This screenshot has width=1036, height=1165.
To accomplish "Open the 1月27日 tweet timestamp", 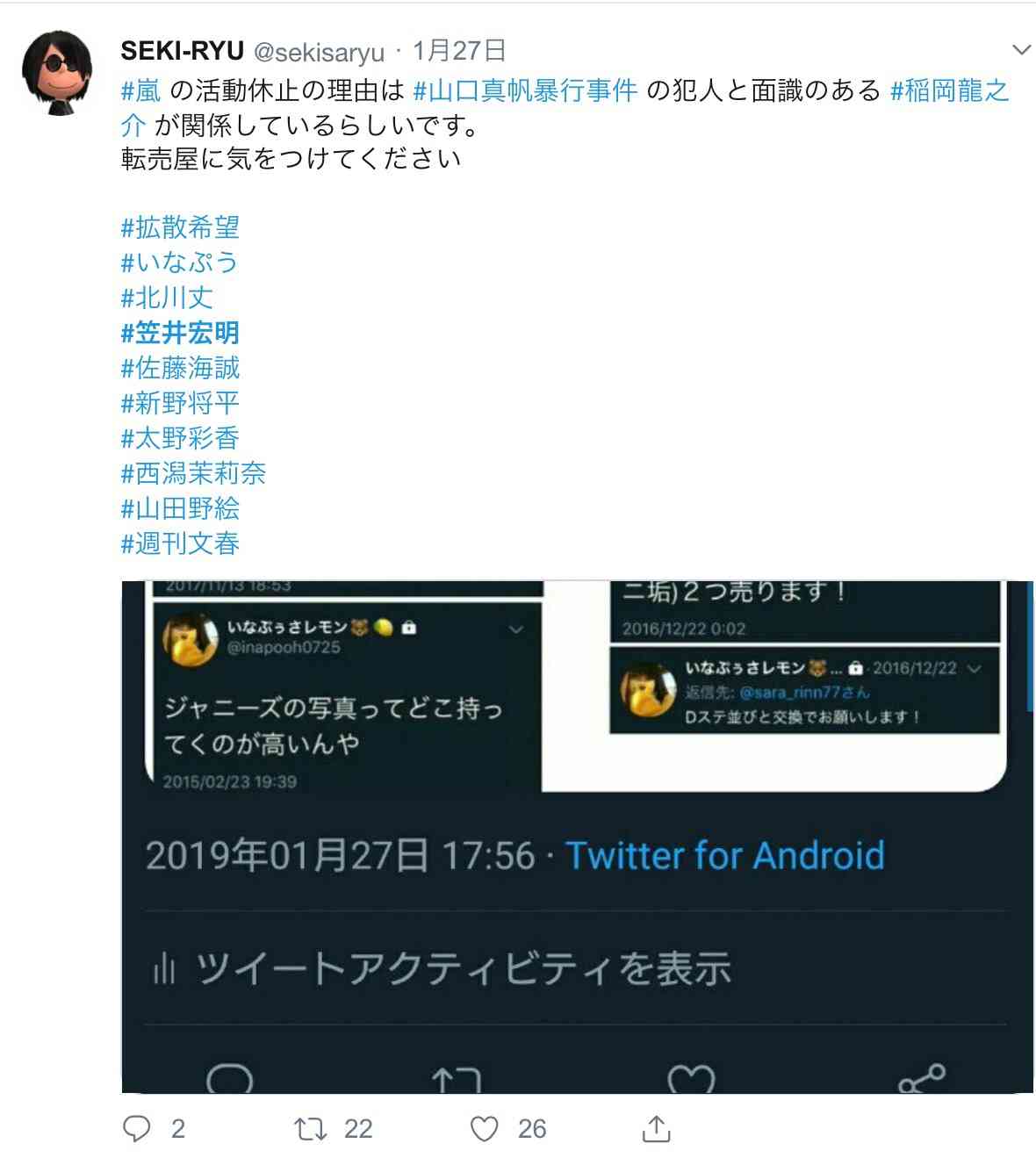I will 459,51.
